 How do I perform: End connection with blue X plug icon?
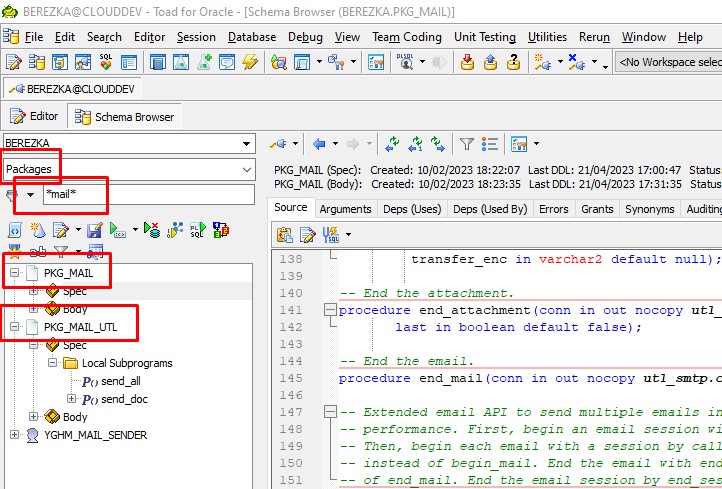[x=577, y=62]
